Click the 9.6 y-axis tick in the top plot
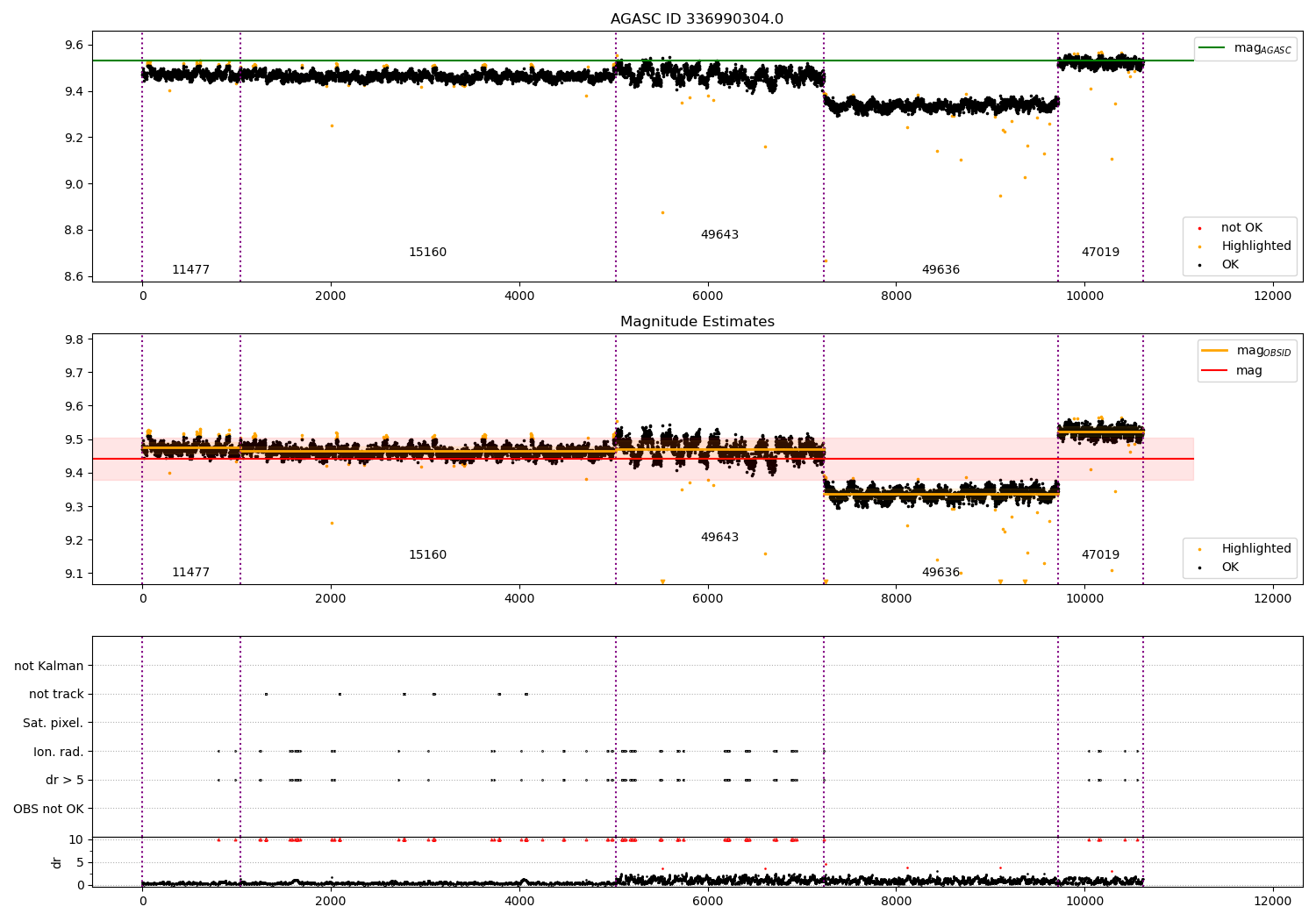 pos(73,45)
